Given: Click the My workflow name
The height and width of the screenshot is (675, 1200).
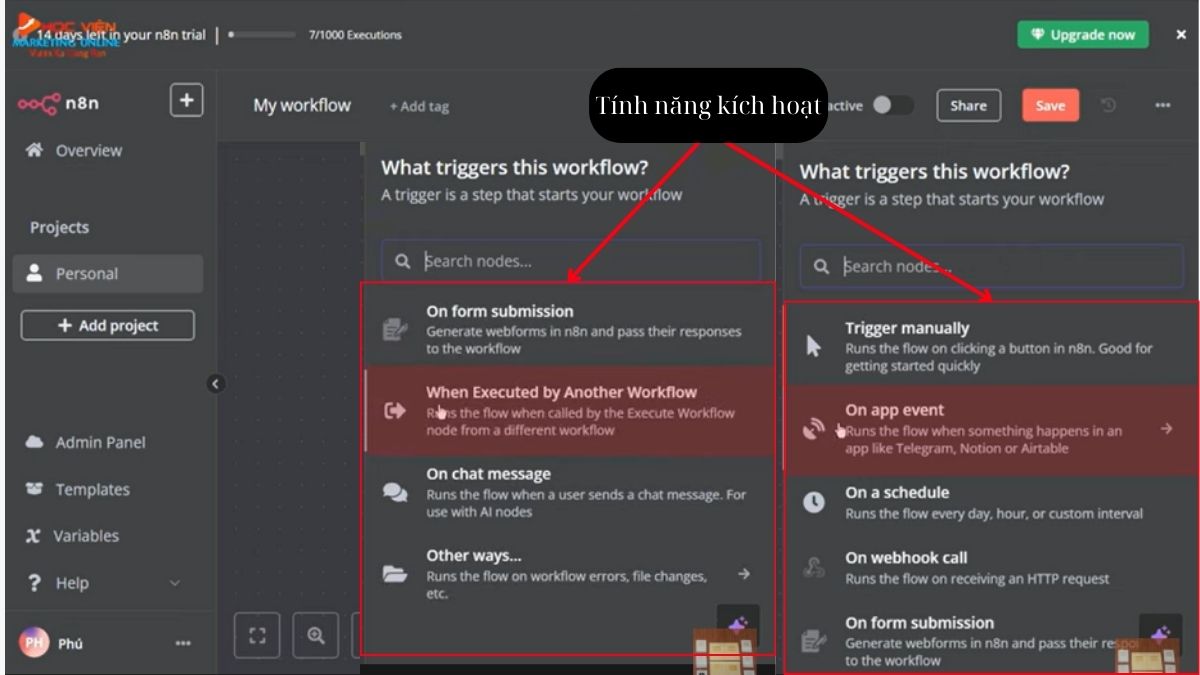Looking at the screenshot, I should point(302,105).
